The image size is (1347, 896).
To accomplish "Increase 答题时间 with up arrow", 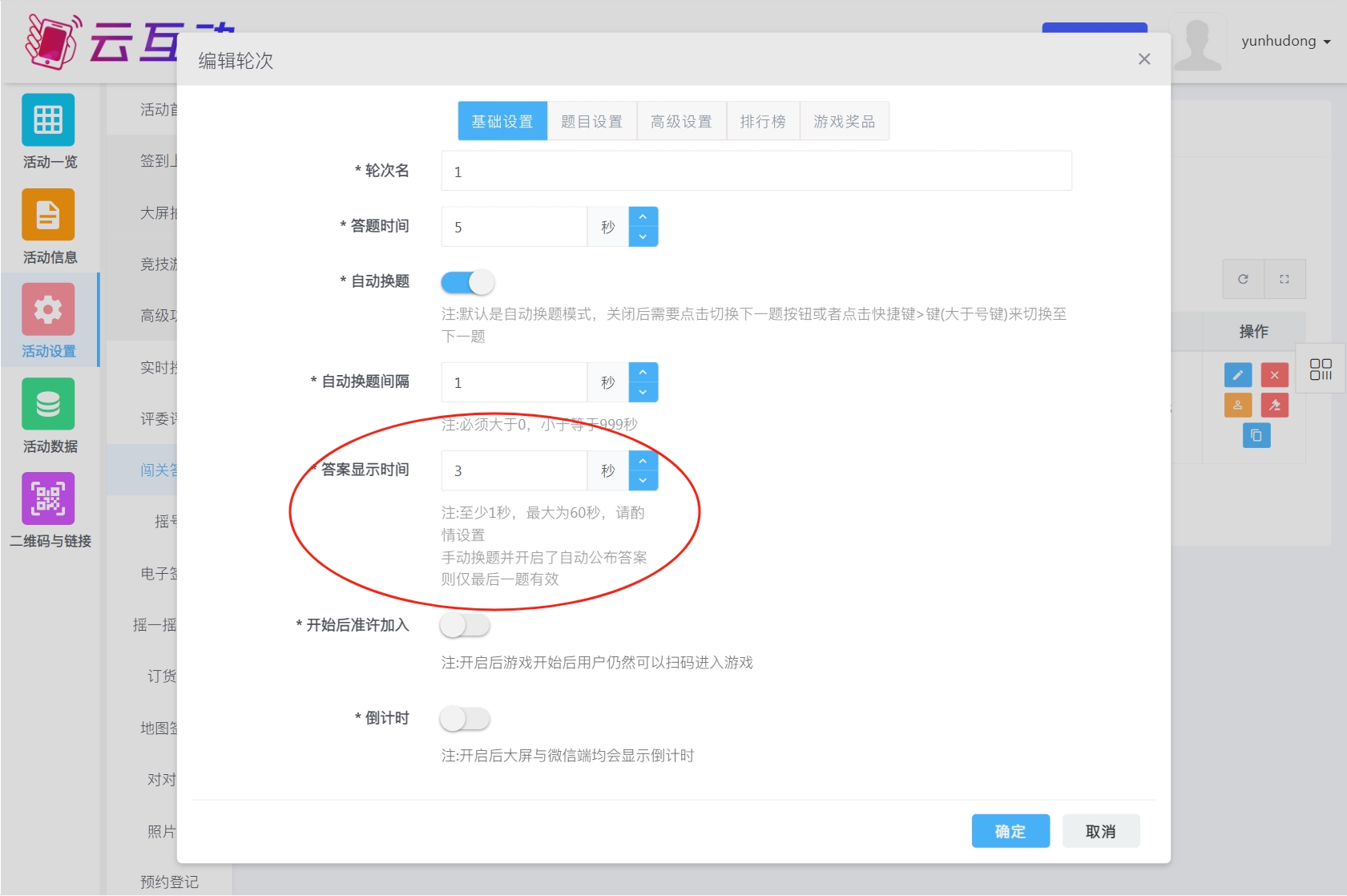I will coord(643,216).
